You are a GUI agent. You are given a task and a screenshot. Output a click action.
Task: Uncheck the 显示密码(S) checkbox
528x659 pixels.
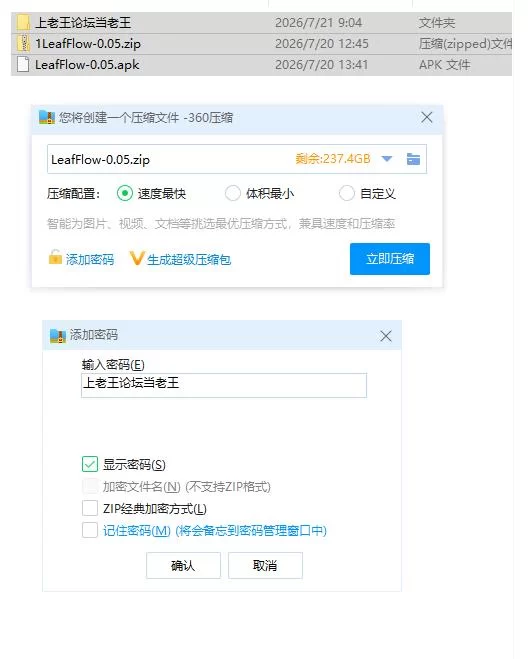click(90, 464)
